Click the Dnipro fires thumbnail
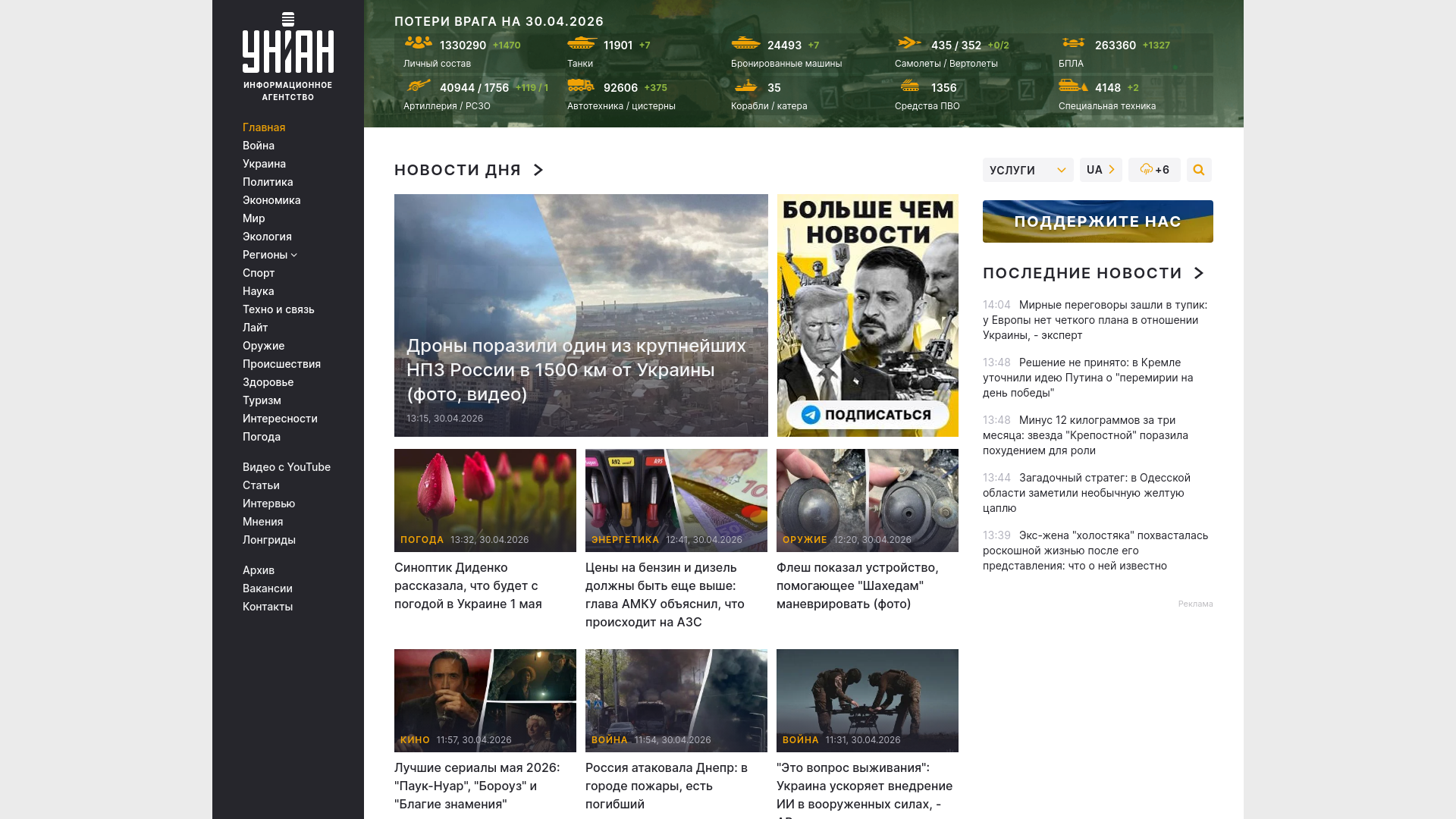 tap(676, 701)
